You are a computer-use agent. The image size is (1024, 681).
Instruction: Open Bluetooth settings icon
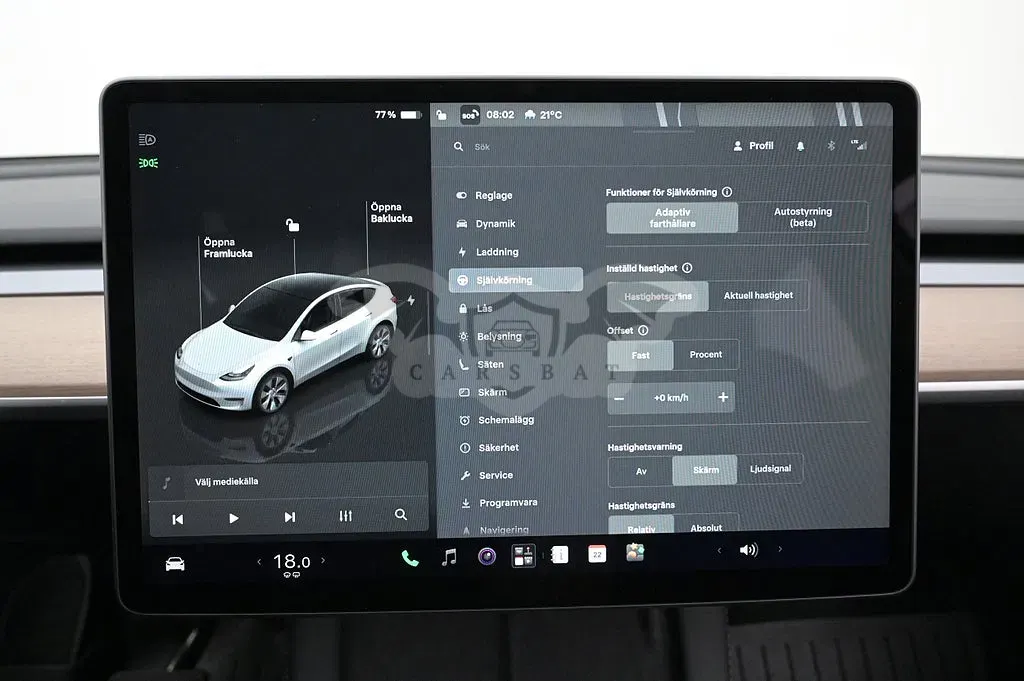(831, 145)
